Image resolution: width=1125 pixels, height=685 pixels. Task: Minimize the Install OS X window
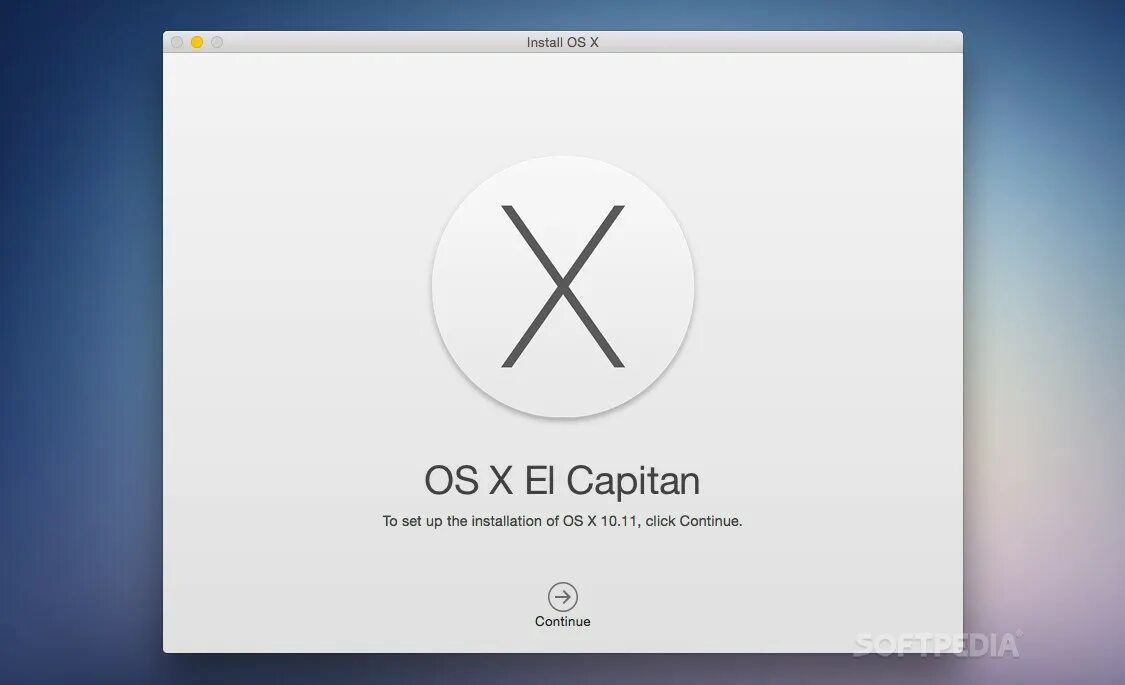coord(197,42)
